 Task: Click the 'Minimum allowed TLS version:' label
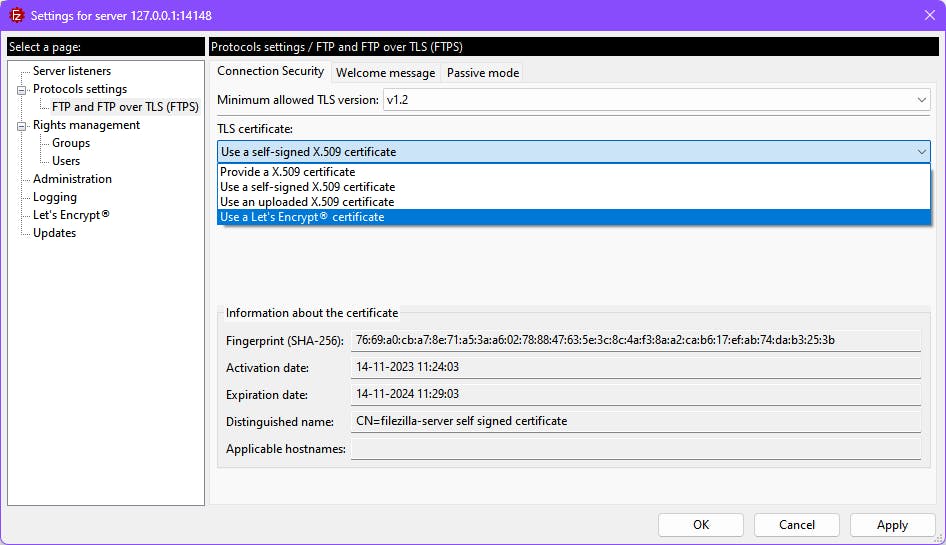pos(298,100)
